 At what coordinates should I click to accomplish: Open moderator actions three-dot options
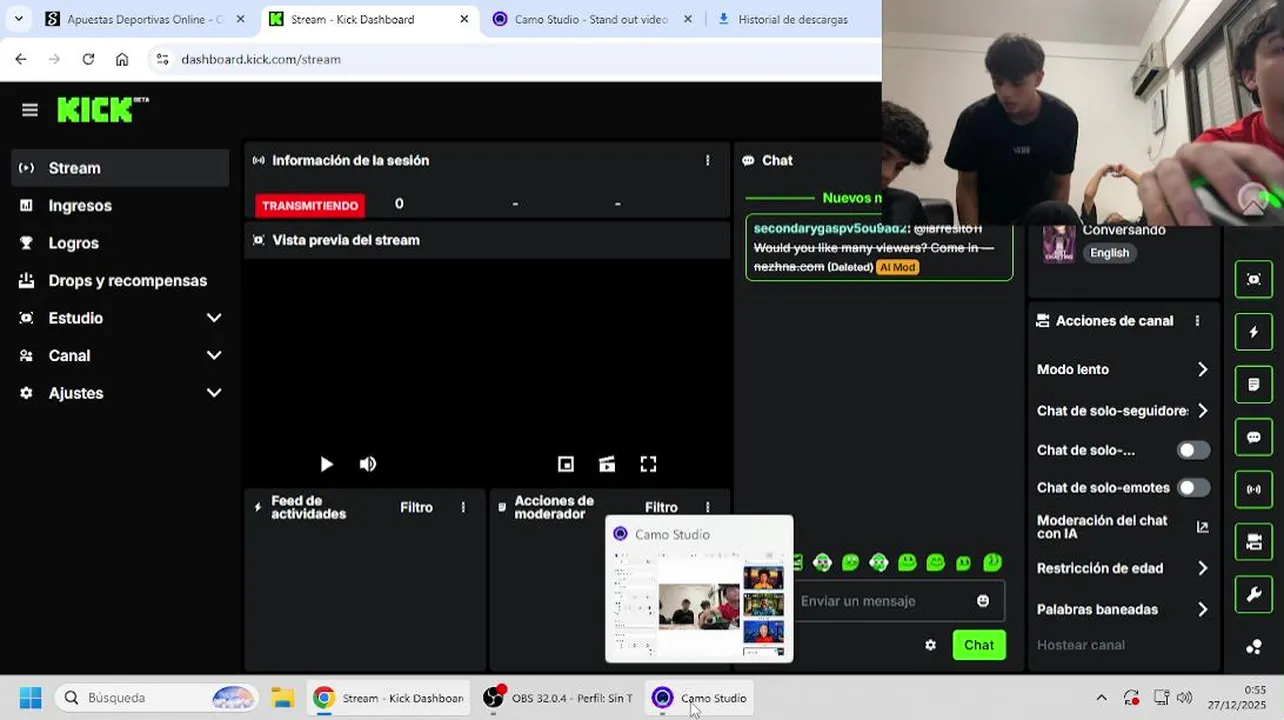tap(708, 508)
